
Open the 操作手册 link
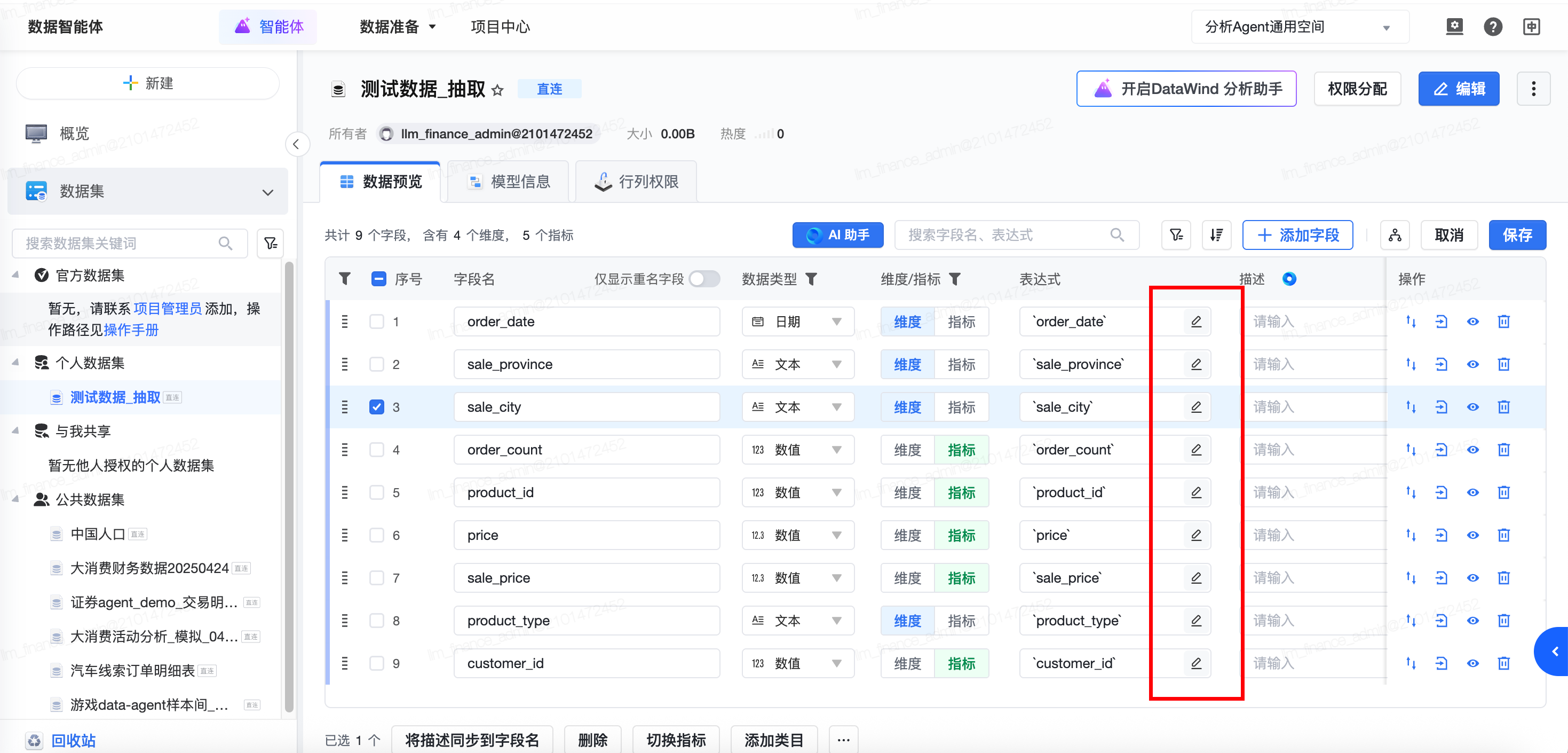131,330
